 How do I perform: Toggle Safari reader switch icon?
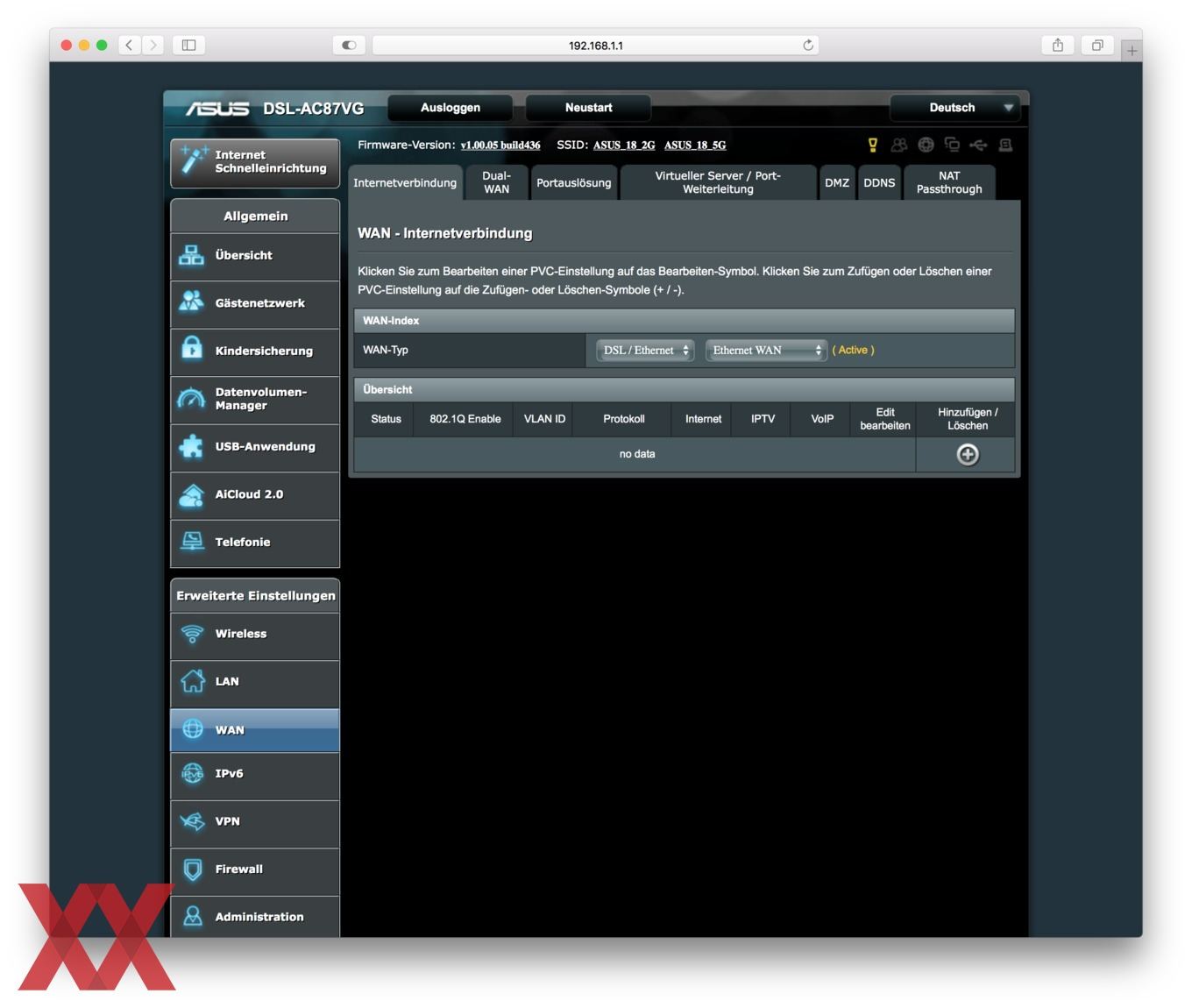349,45
